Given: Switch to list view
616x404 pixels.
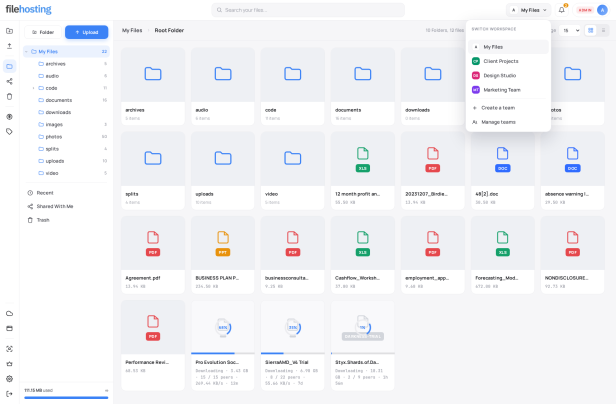Looking at the screenshot, I should [x=603, y=30].
